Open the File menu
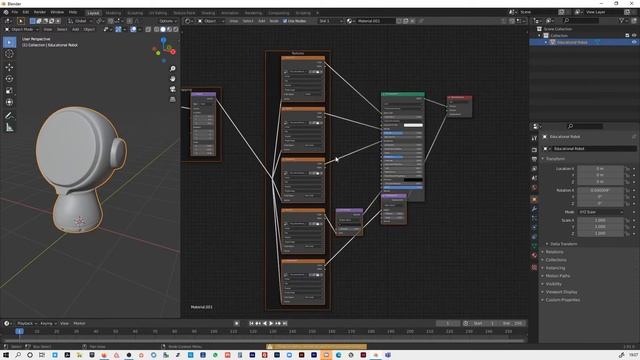The height and width of the screenshot is (360, 640). (15, 12)
